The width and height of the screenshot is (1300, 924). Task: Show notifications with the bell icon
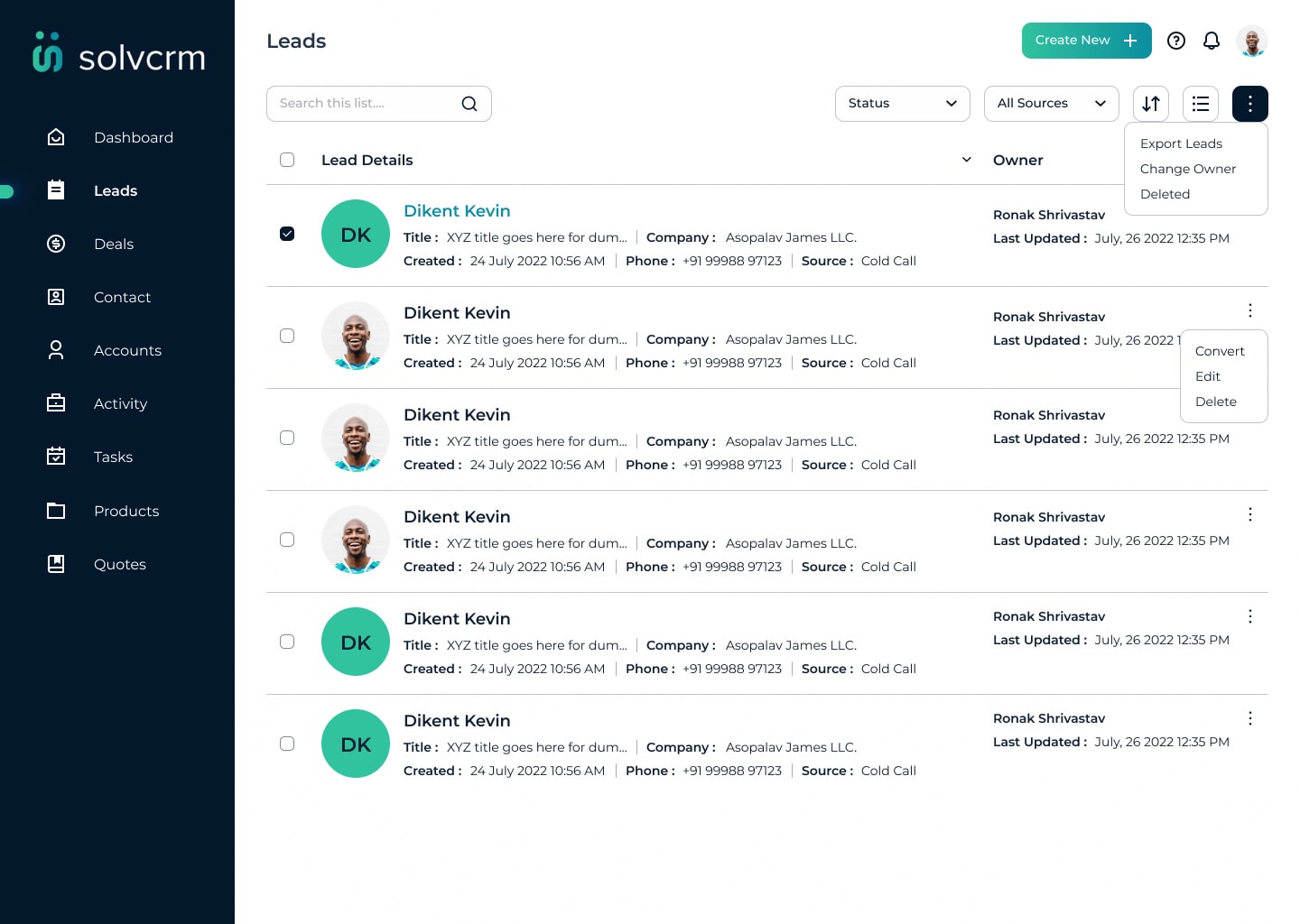[x=1212, y=41]
